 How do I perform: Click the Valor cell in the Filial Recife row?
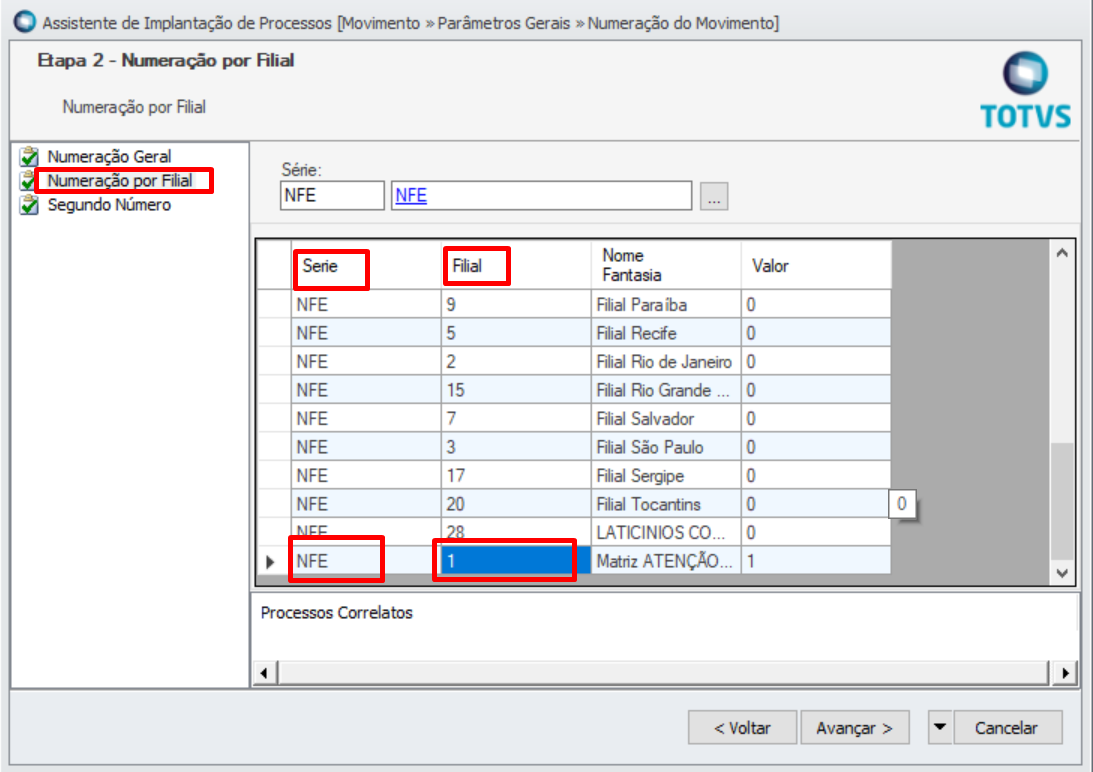coord(816,333)
